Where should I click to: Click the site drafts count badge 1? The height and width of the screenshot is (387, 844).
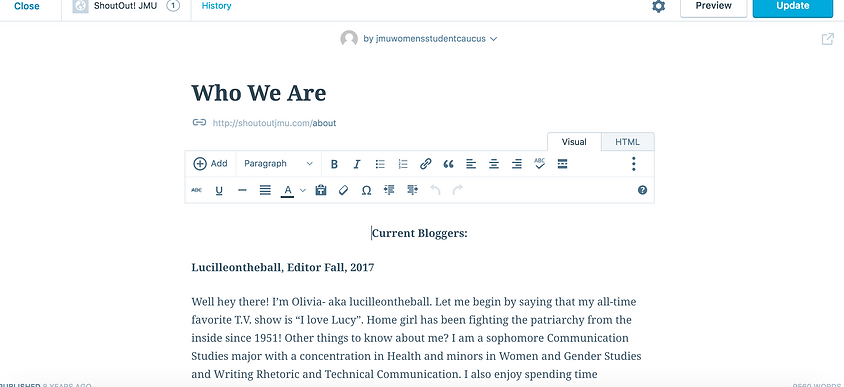tap(173, 6)
